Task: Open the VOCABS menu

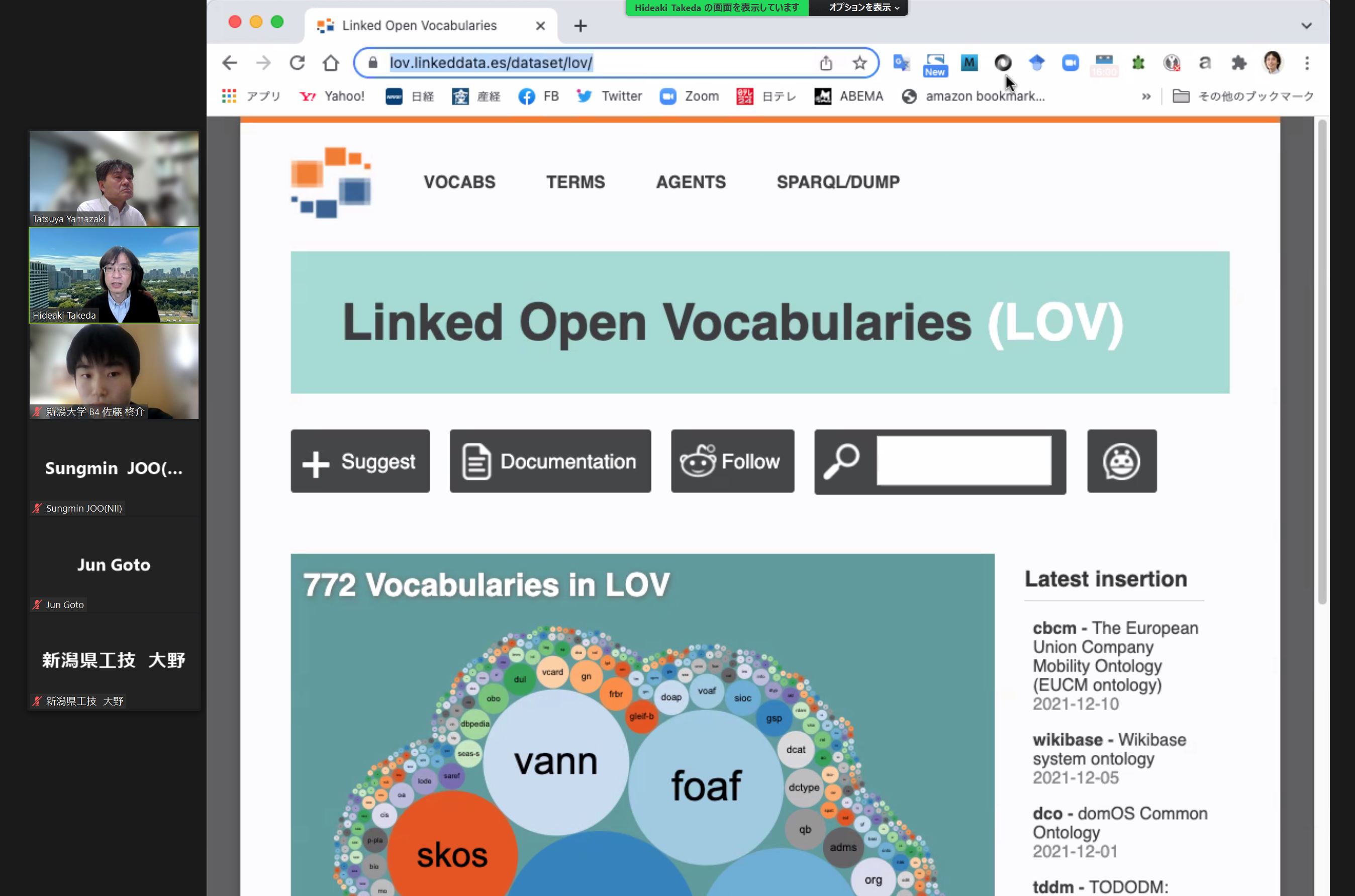Action: 459,182
